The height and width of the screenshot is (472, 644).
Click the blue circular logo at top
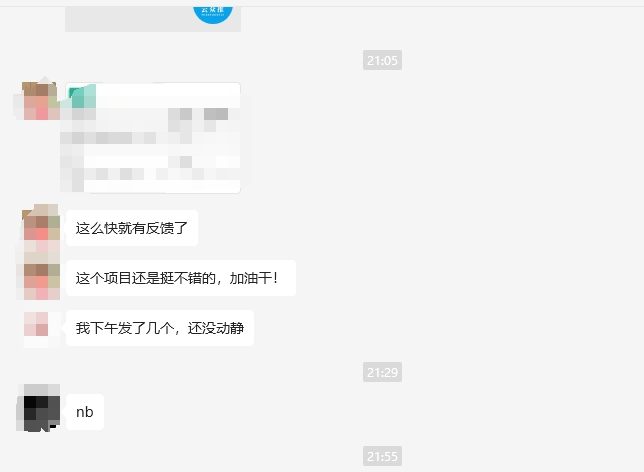213,14
